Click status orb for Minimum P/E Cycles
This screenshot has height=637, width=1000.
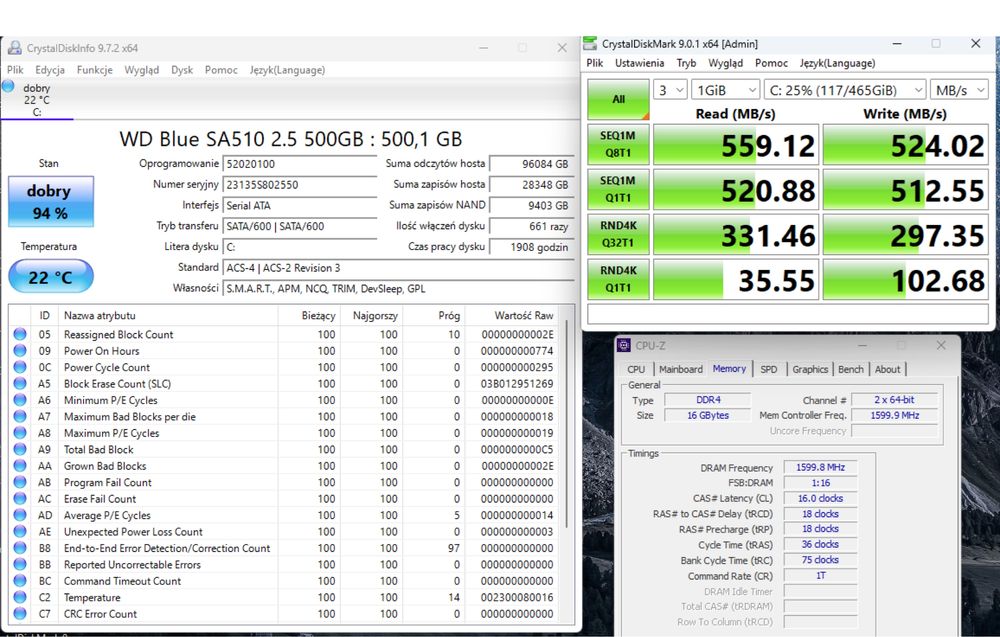[x=20, y=400]
